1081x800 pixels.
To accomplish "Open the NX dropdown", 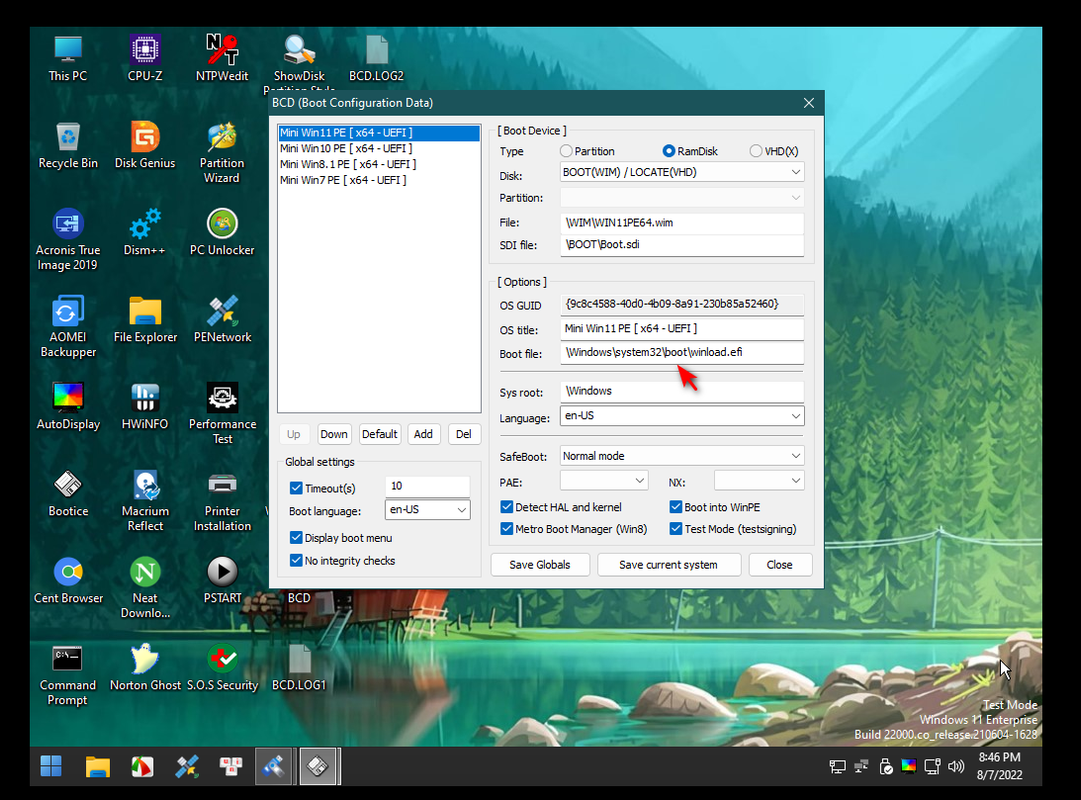I will click(759, 480).
